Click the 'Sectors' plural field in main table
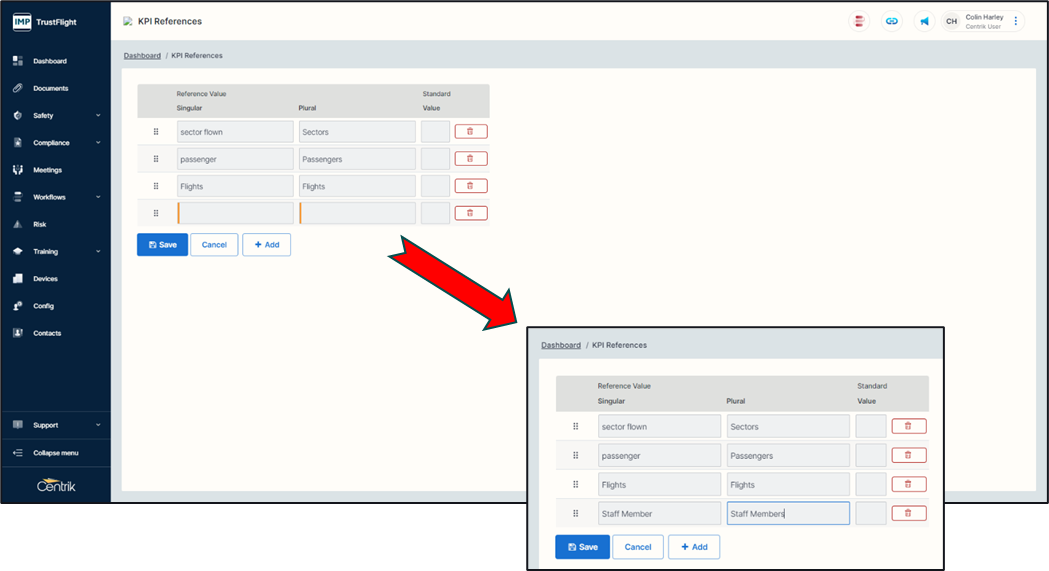The image size is (1049, 571). coord(357,132)
